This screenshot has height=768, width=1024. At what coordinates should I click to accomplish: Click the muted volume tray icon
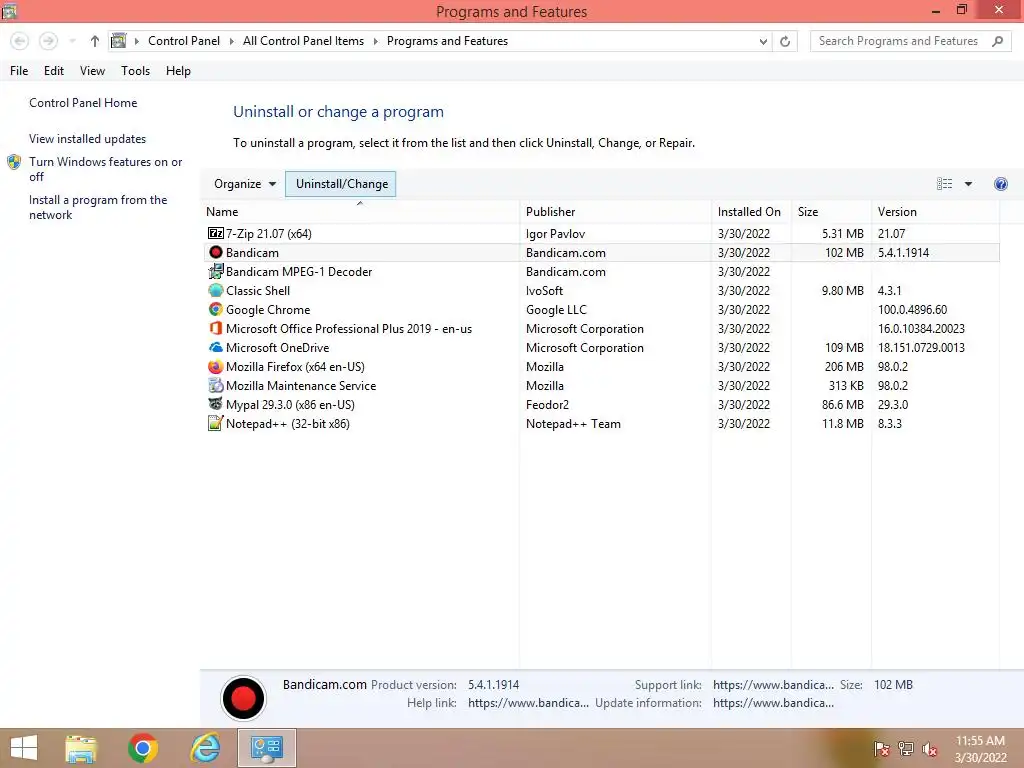[x=929, y=749]
